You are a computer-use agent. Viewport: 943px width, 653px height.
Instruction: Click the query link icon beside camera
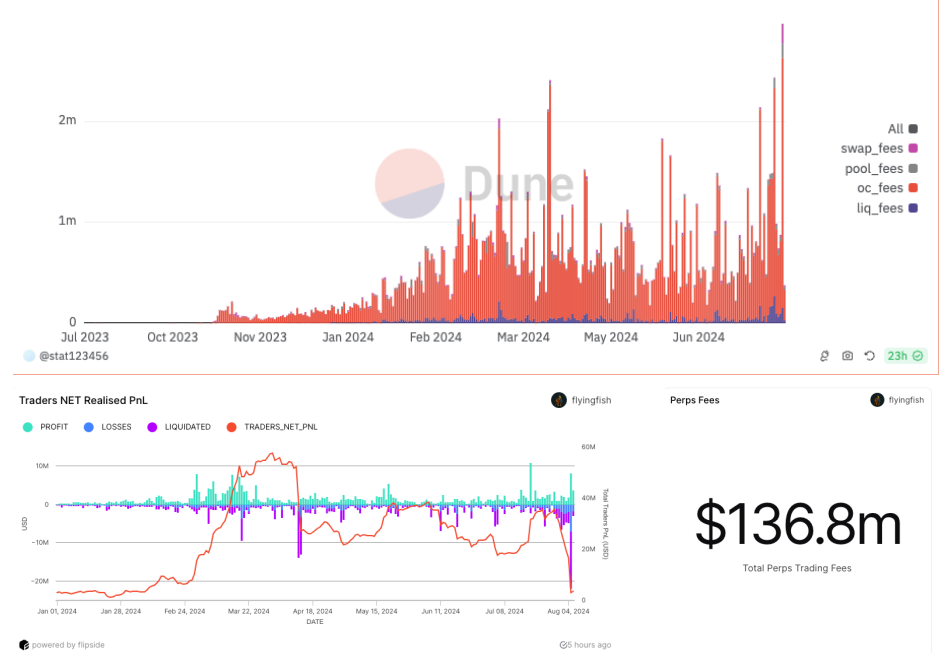(825, 356)
